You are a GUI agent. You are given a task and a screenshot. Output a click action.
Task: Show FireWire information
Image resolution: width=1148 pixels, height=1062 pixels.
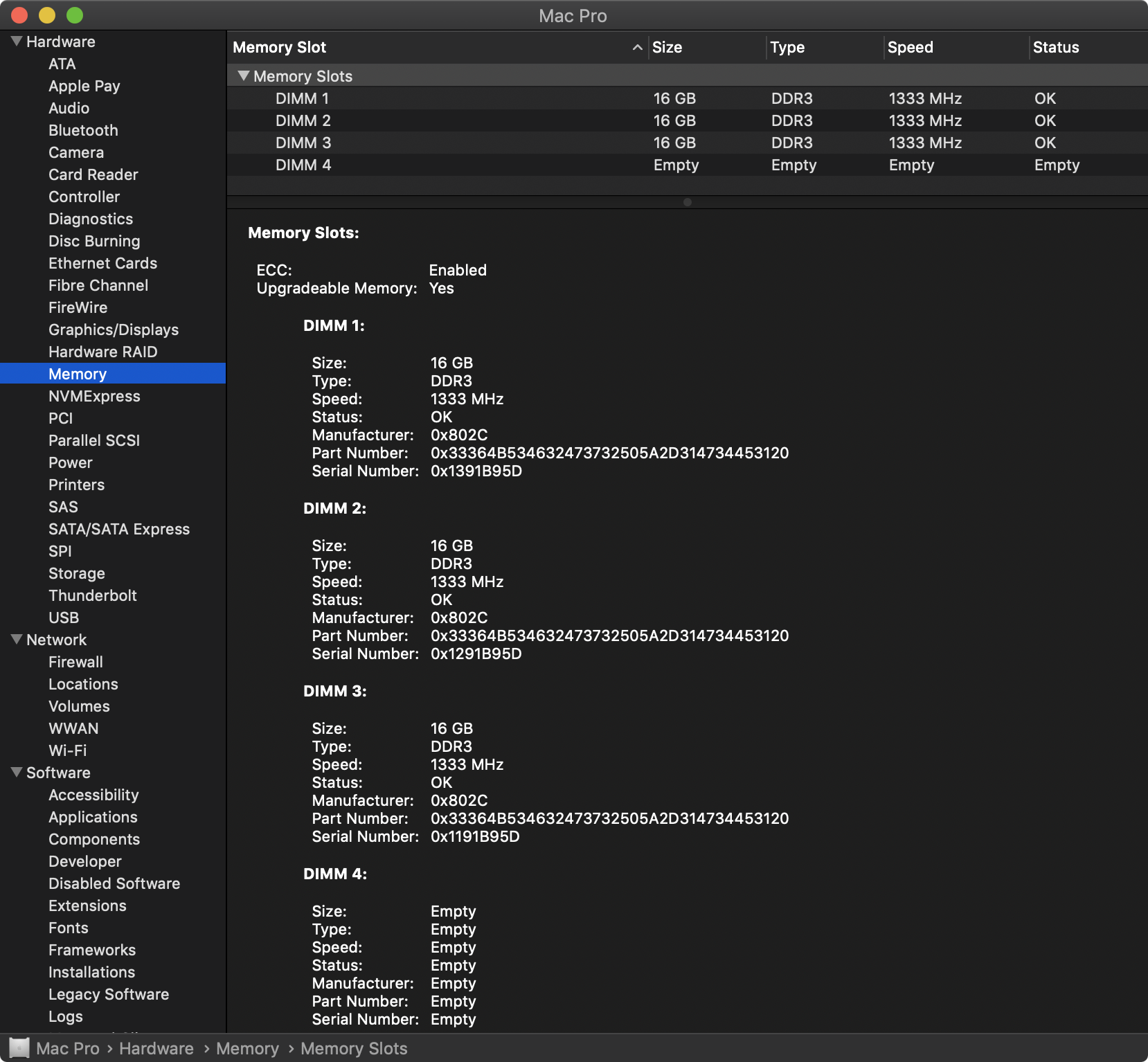(78, 307)
